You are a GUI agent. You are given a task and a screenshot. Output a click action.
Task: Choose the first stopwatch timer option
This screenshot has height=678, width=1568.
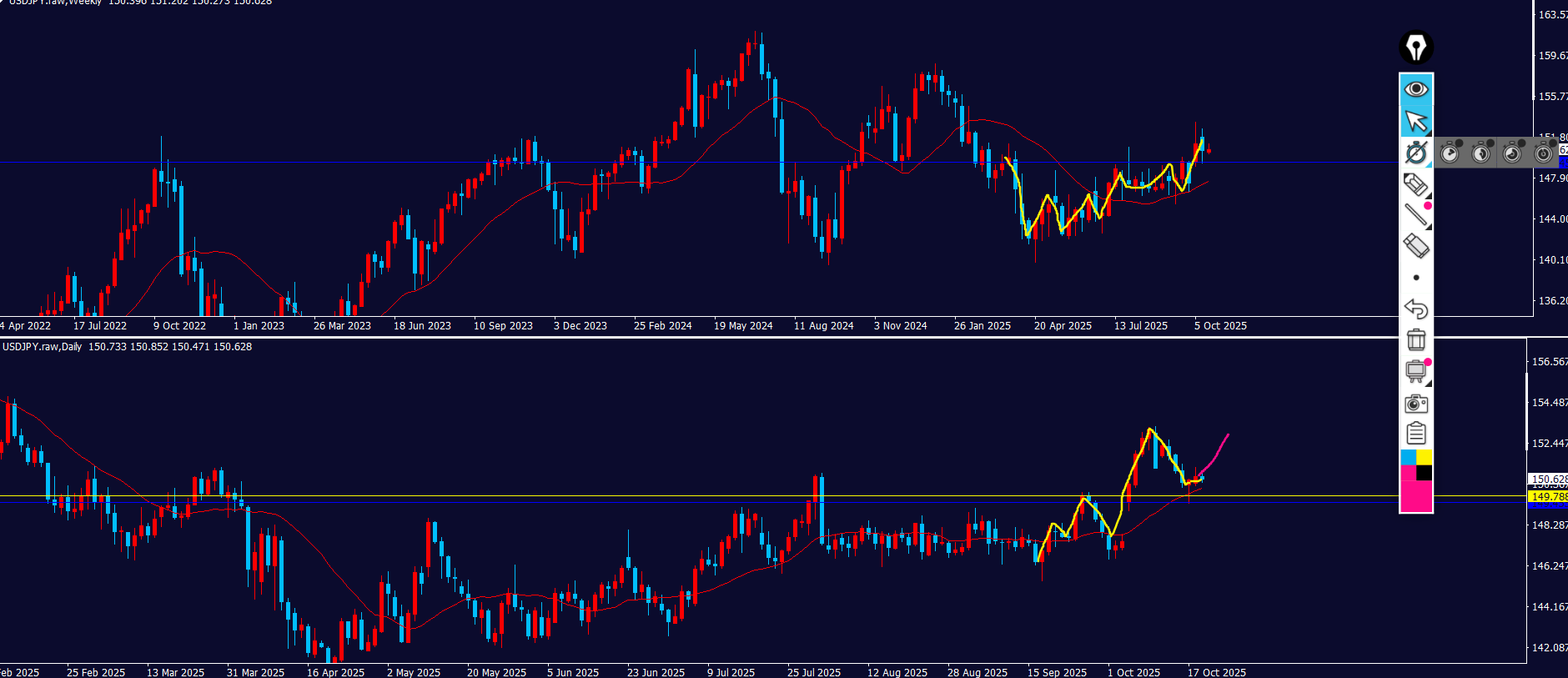pyautogui.click(x=1450, y=153)
